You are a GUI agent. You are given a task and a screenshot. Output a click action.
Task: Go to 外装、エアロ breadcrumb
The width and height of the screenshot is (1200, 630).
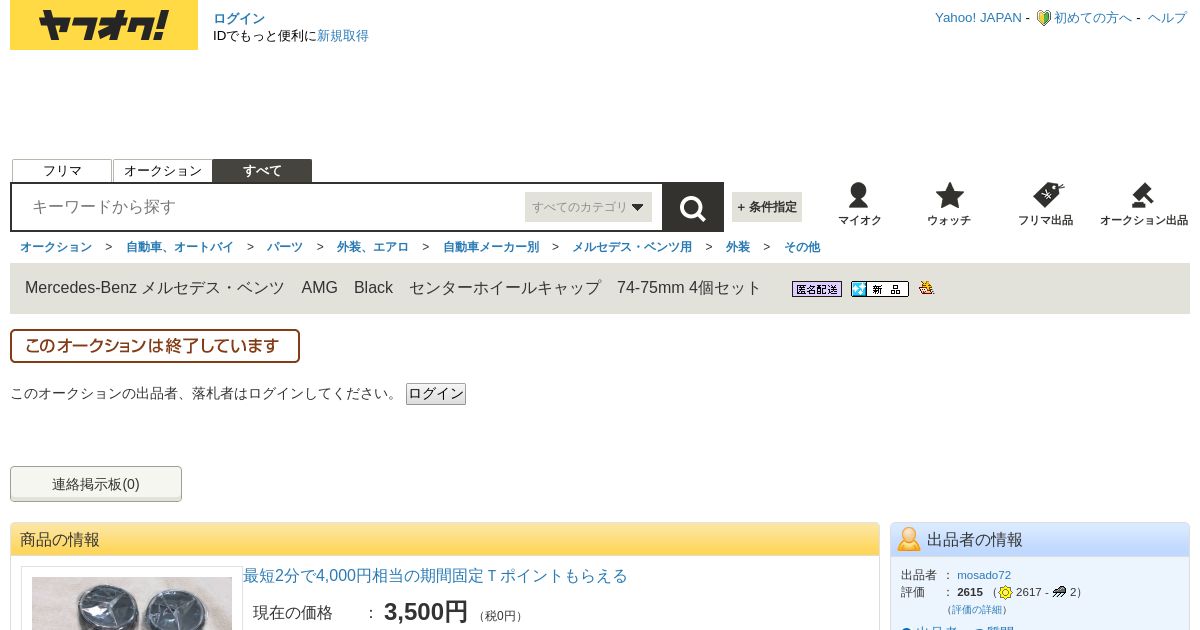pyautogui.click(x=373, y=247)
